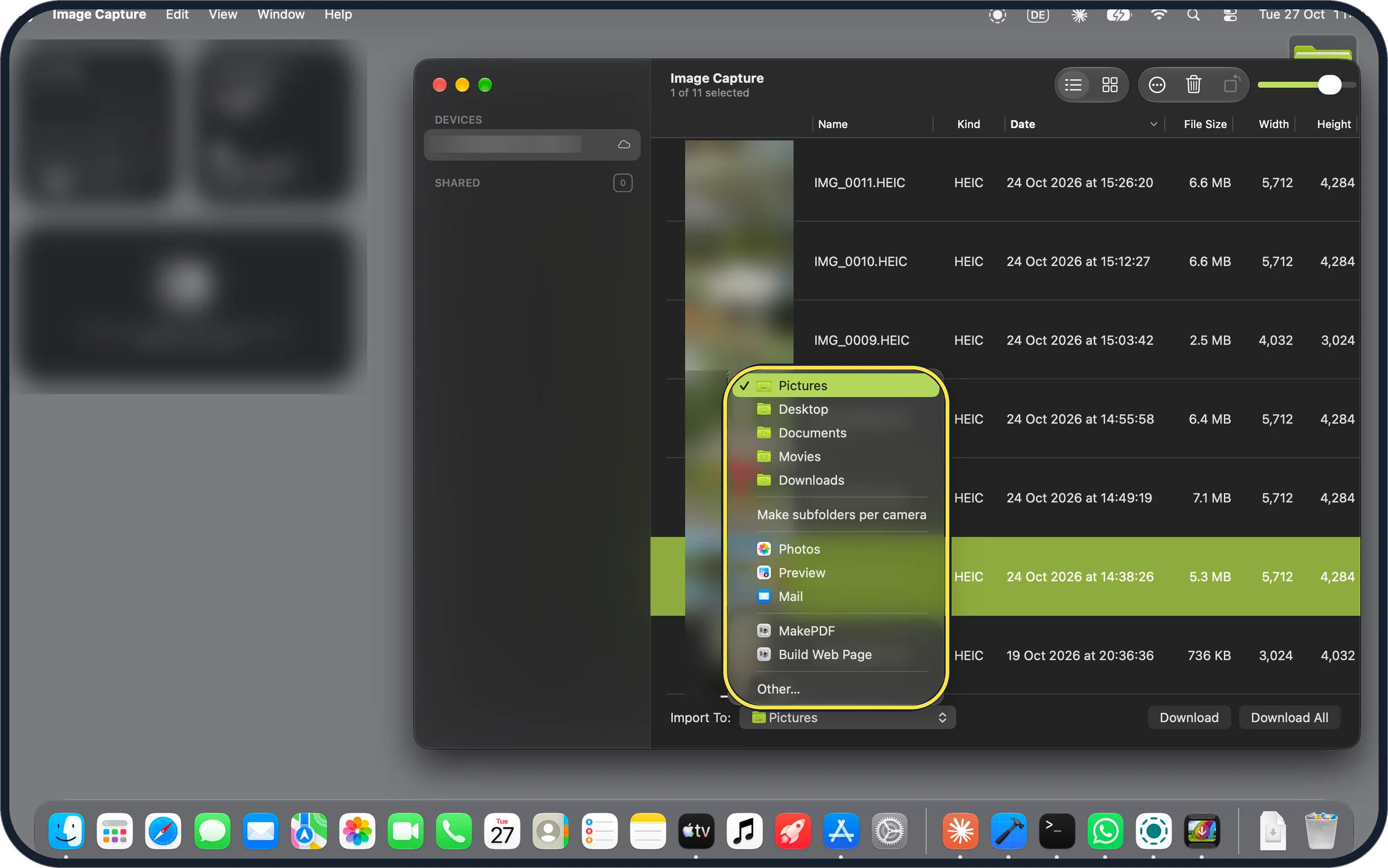
Task: Choose Photos app as import target
Action: [836, 549]
